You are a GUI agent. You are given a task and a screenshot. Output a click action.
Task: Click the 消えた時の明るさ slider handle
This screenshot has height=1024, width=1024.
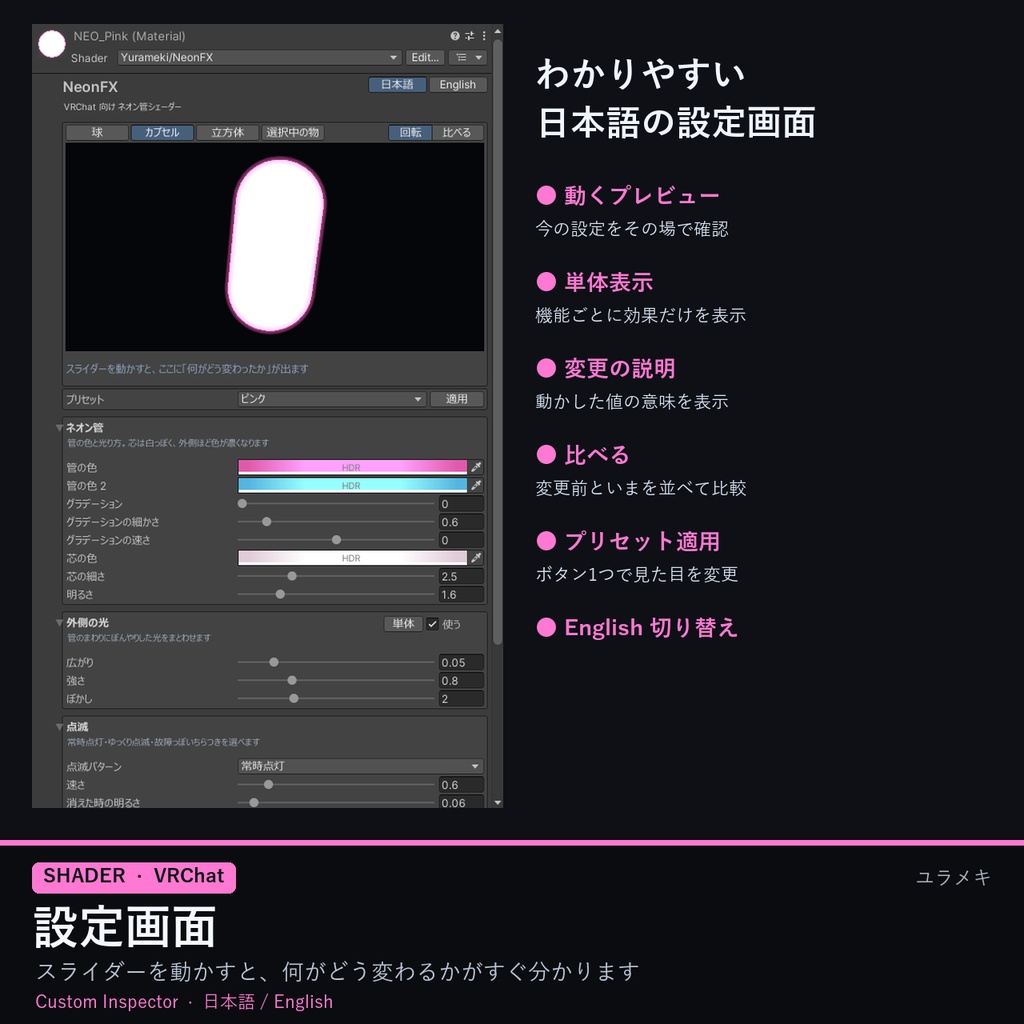pos(254,803)
